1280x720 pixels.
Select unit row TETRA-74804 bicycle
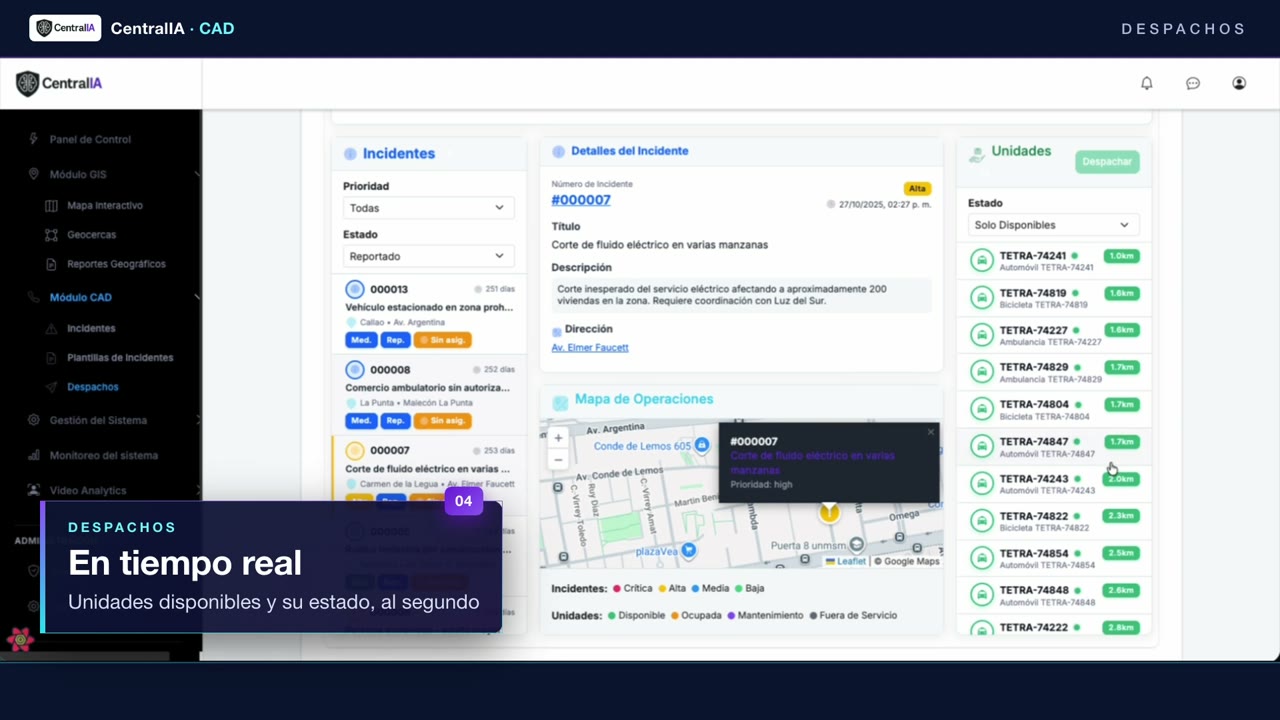tap(1054, 409)
